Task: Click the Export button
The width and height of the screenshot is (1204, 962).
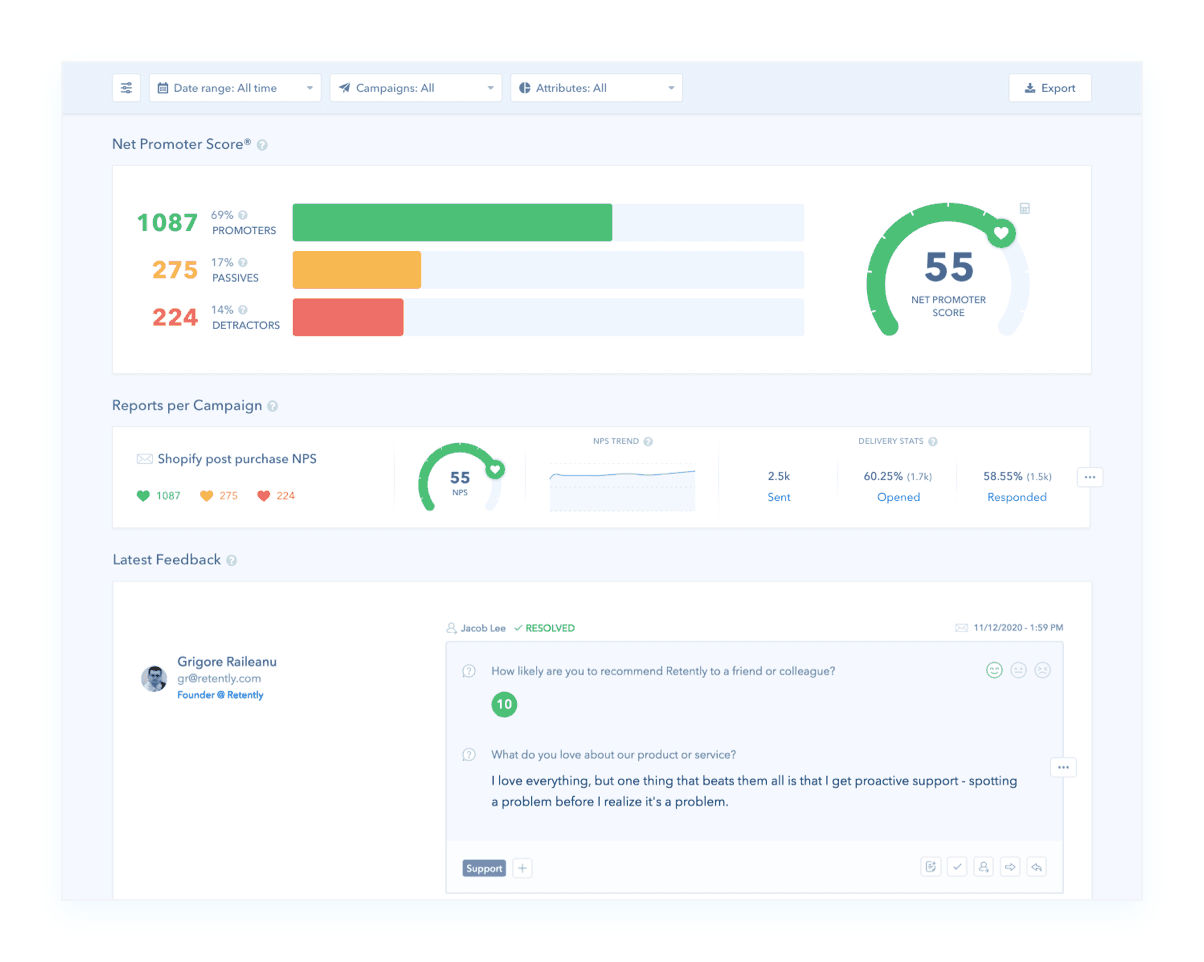Action: (x=1050, y=88)
